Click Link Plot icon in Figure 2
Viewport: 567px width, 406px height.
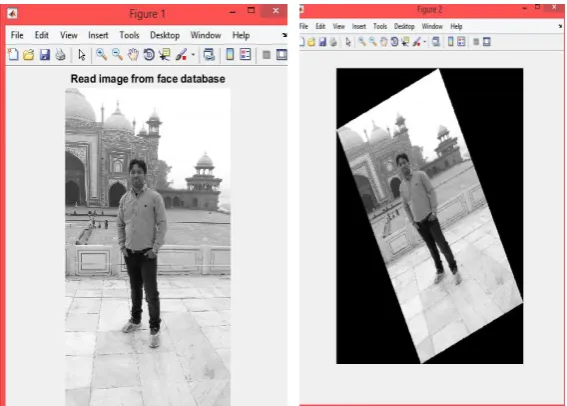pos(436,42)
